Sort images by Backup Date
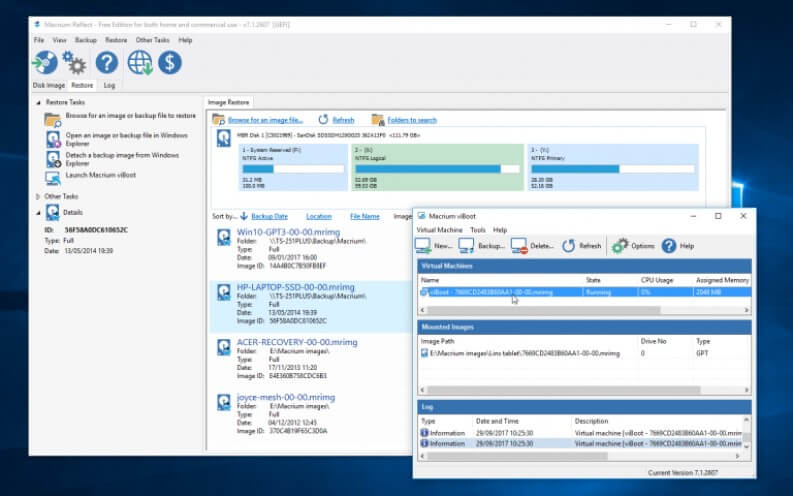The image size is (793, 496). pos(269,216)
